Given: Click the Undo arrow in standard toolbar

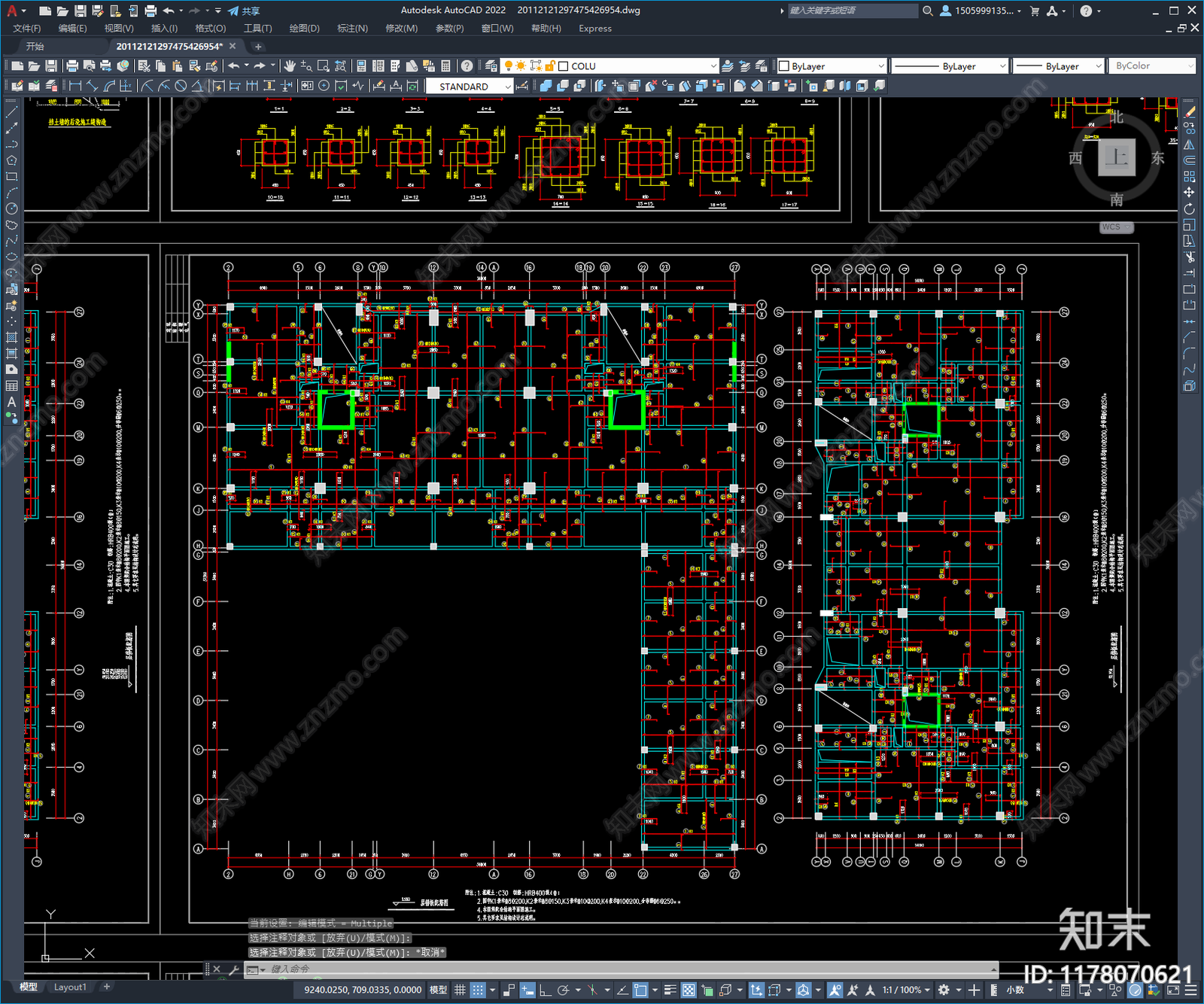Looking at the screenshot, I should coord(234,66).
